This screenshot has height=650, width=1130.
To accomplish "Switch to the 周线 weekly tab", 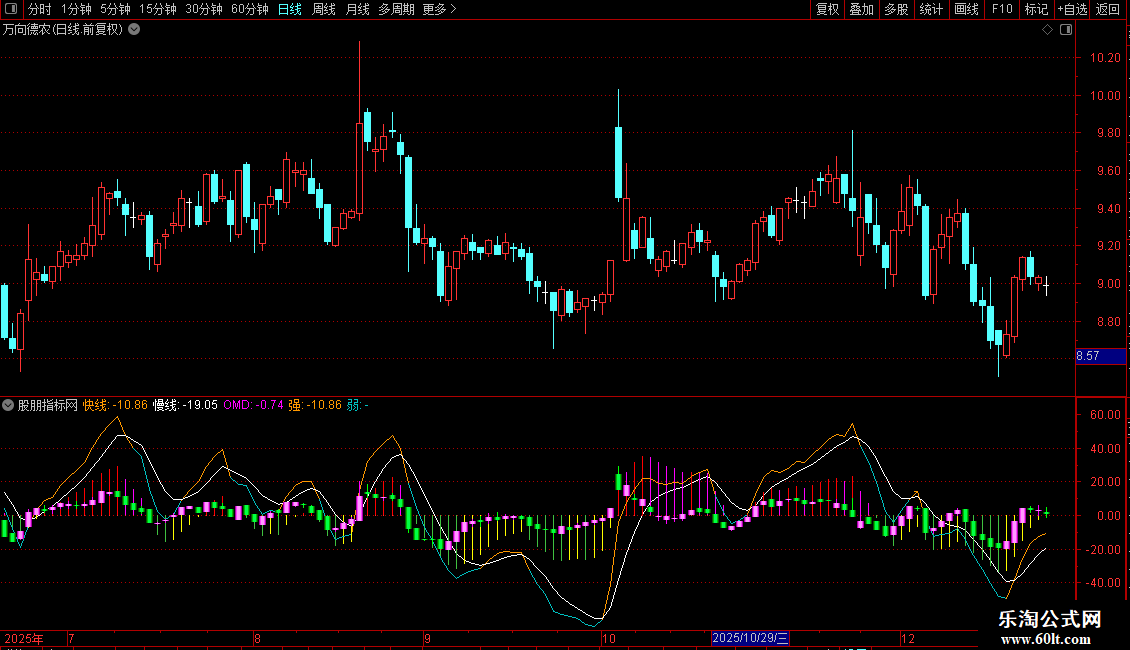I will [324, 9].
